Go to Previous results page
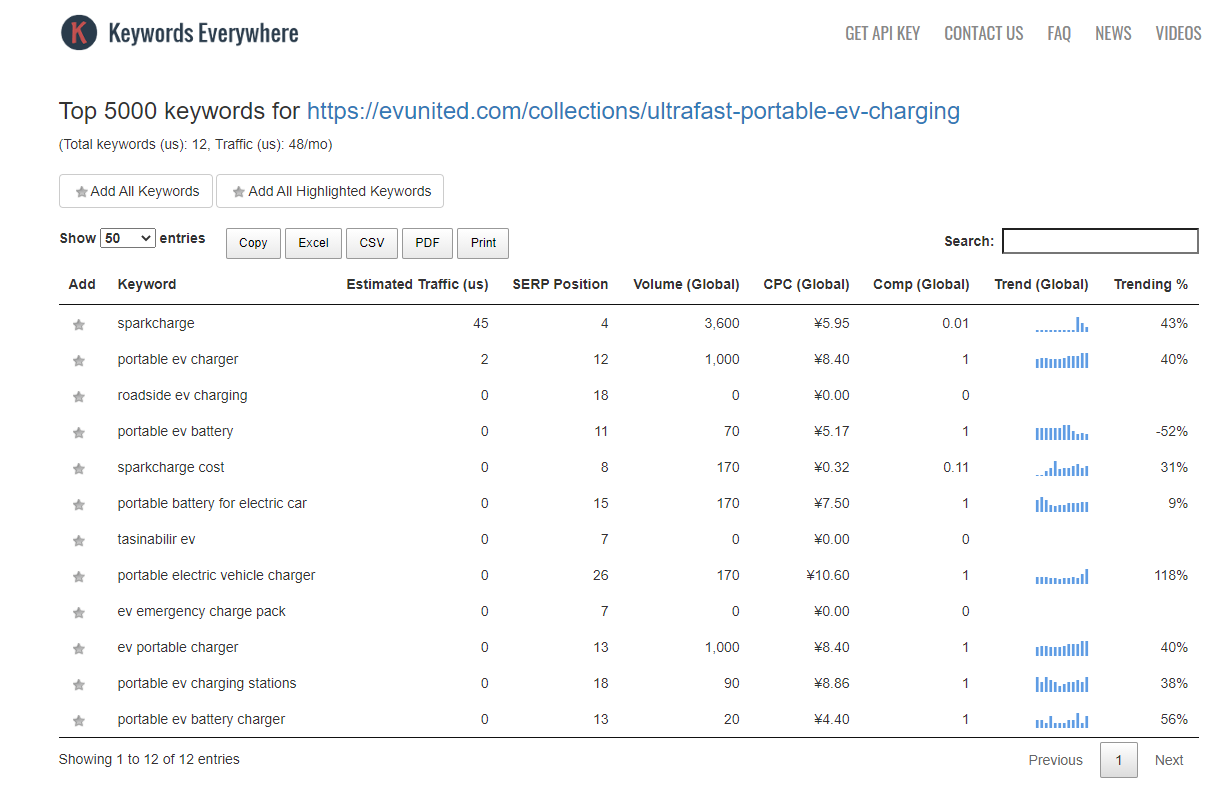This screenshot has width=1230, height=793. click(1055, 760)
